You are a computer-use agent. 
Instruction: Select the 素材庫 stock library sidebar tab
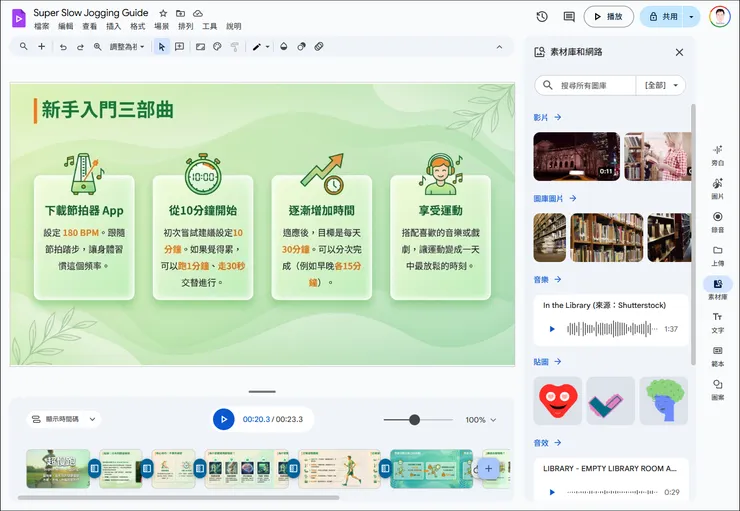717,289
